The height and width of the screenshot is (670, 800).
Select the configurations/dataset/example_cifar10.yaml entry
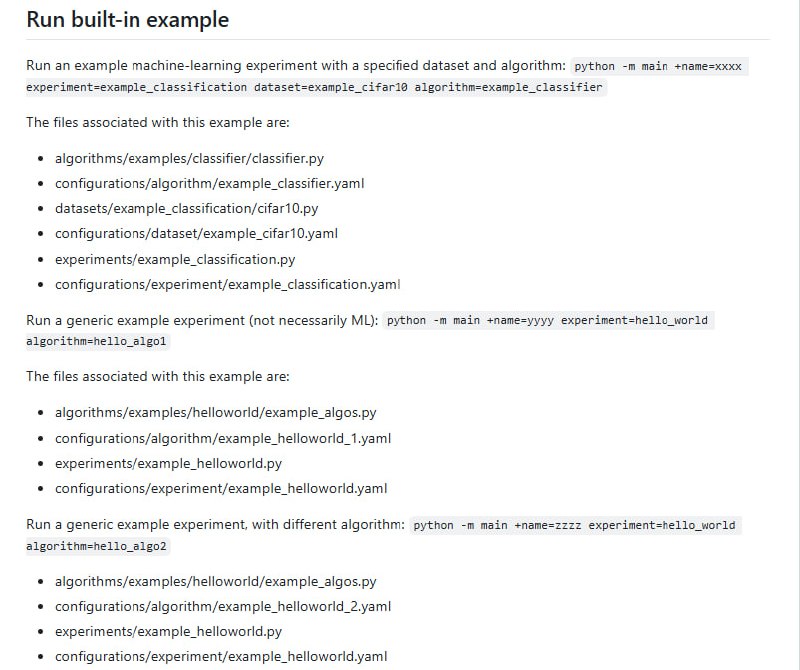click(196, 234)
